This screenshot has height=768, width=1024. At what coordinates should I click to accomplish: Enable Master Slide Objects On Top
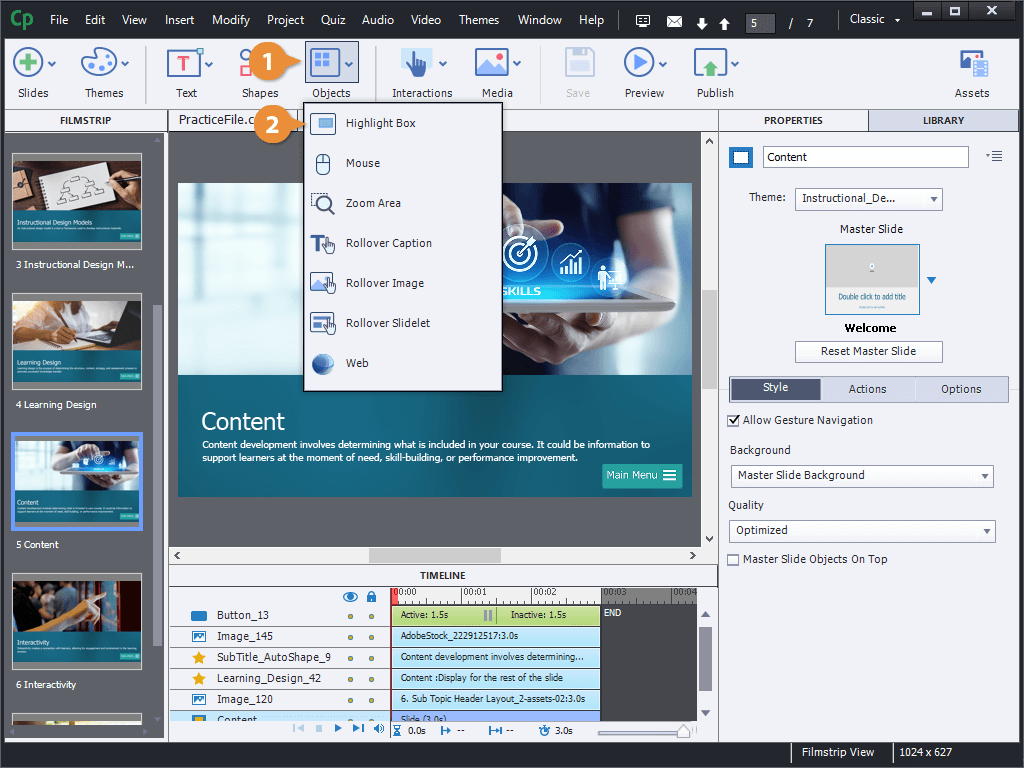[734, 560]
